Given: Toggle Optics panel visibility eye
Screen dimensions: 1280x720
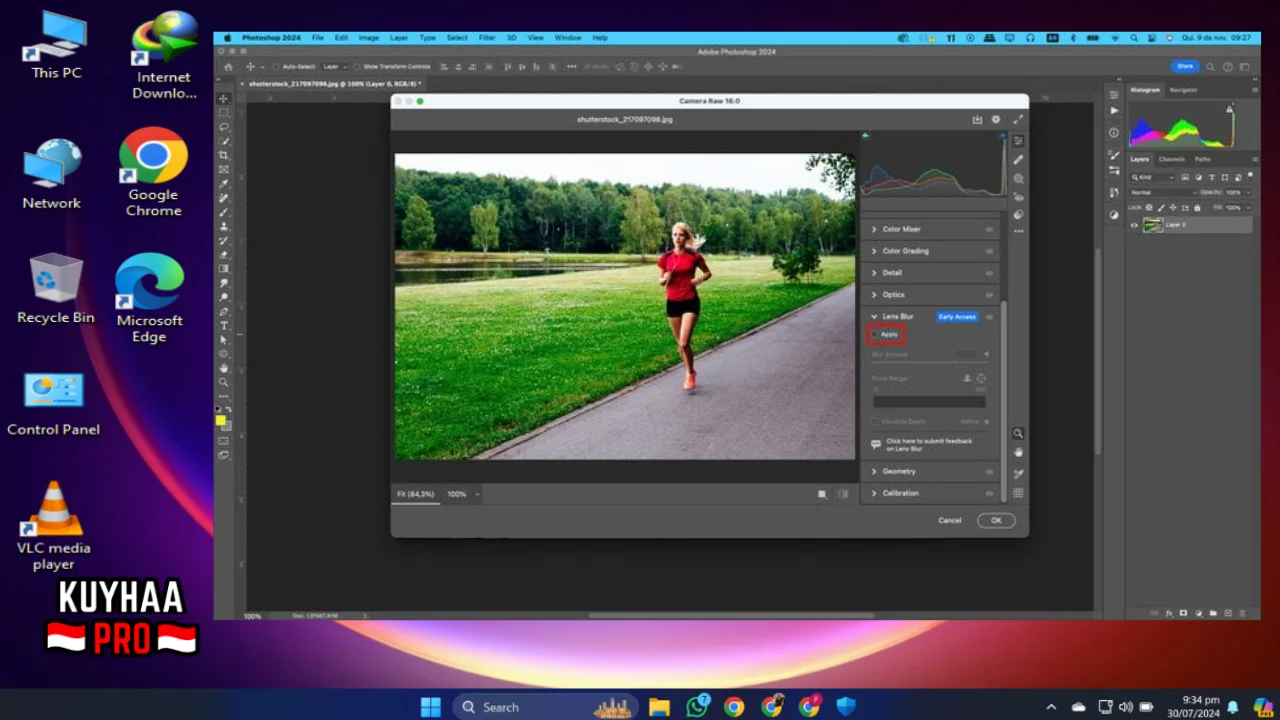Looking at the screenshot, I should coord(990,295).
